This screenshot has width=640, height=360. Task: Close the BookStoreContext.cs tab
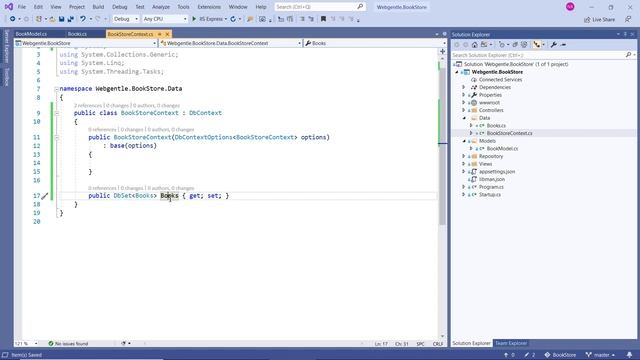(x=167, y=34)
